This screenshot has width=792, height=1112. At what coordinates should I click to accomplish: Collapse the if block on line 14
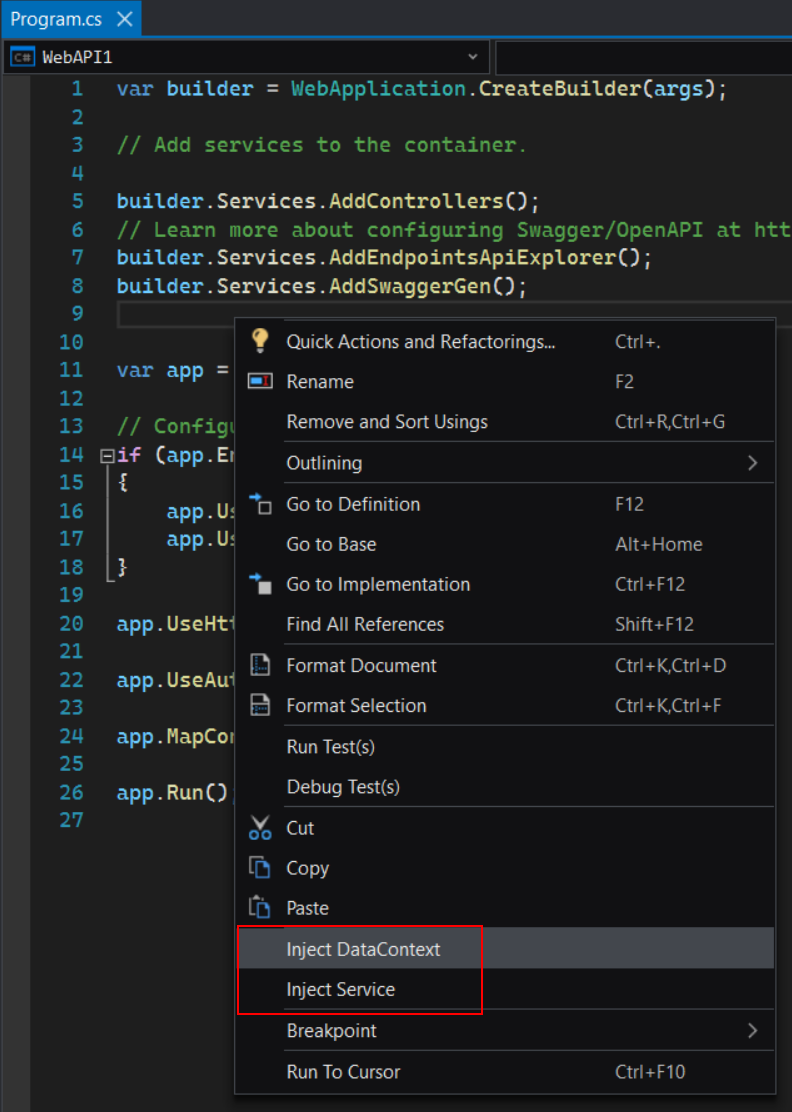tap(107, 456)
